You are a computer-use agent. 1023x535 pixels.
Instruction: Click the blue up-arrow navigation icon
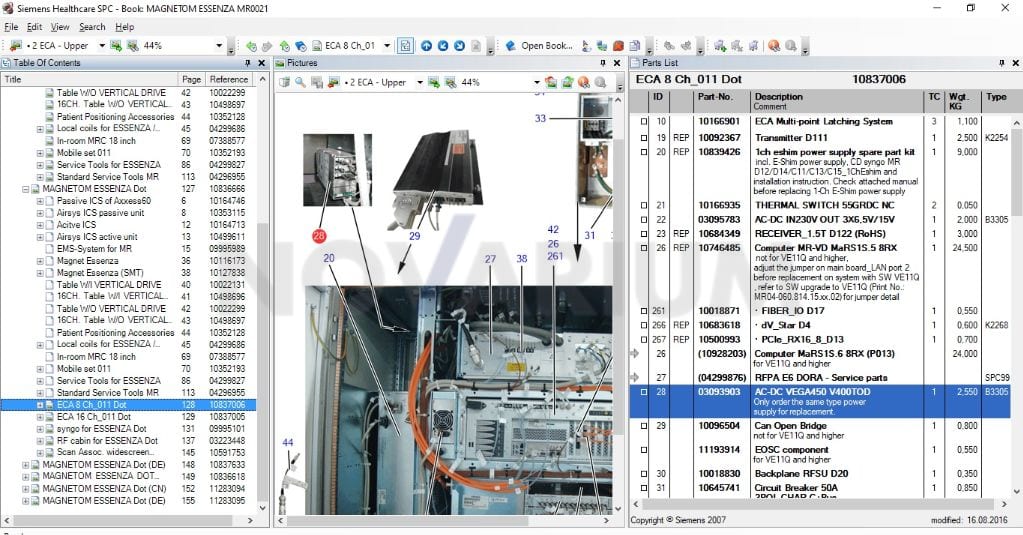pyautogui.click(x=426, y=46)
